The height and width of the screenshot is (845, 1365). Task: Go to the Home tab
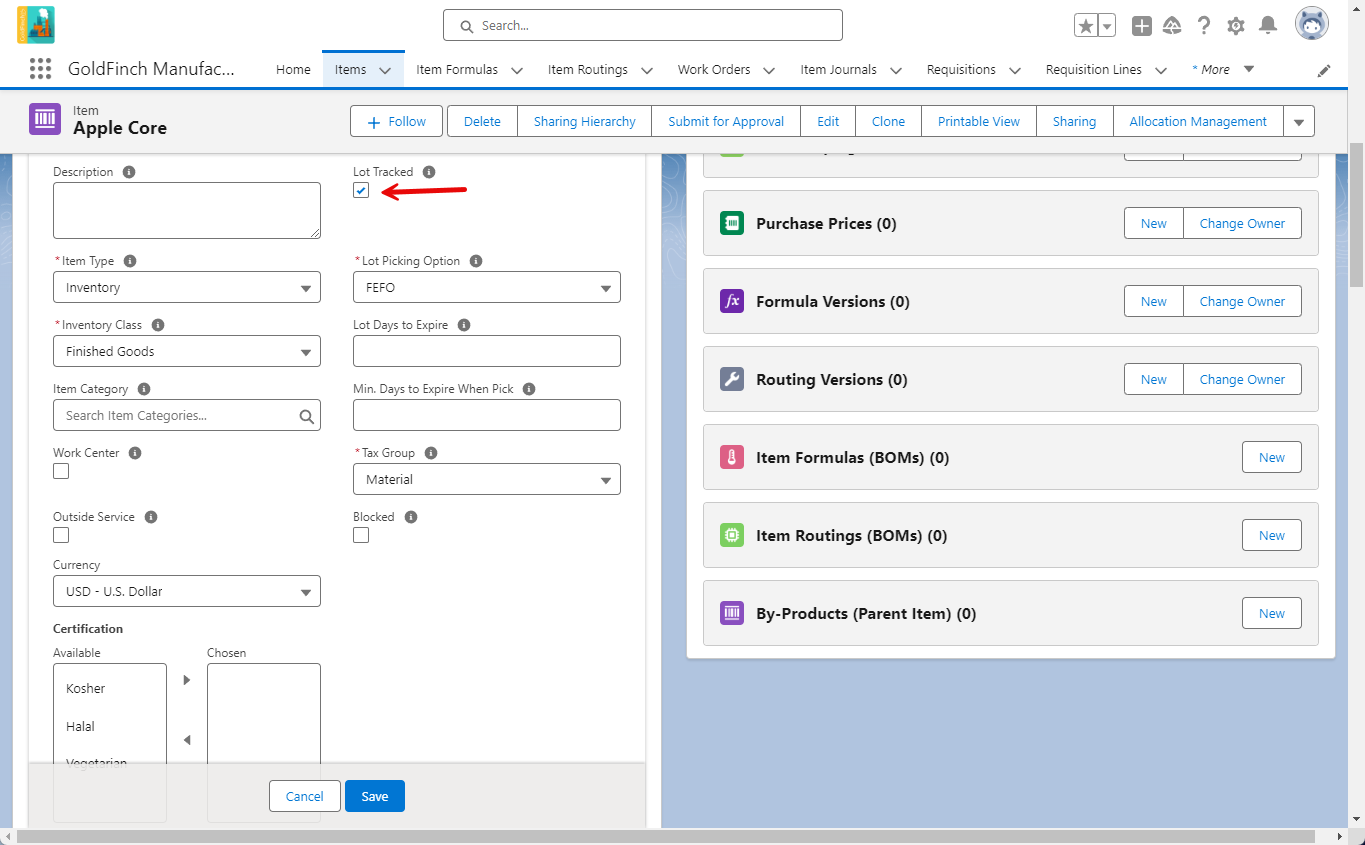click(x=293, y=69)
